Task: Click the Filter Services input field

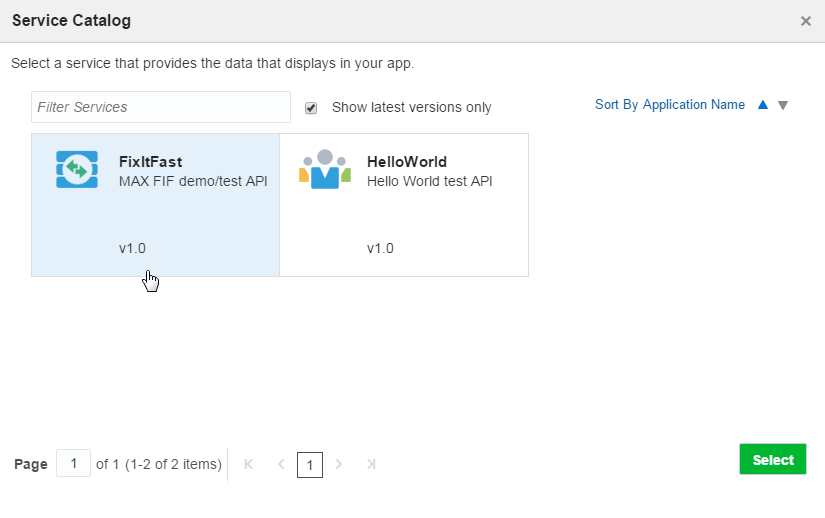Action: 161,107
